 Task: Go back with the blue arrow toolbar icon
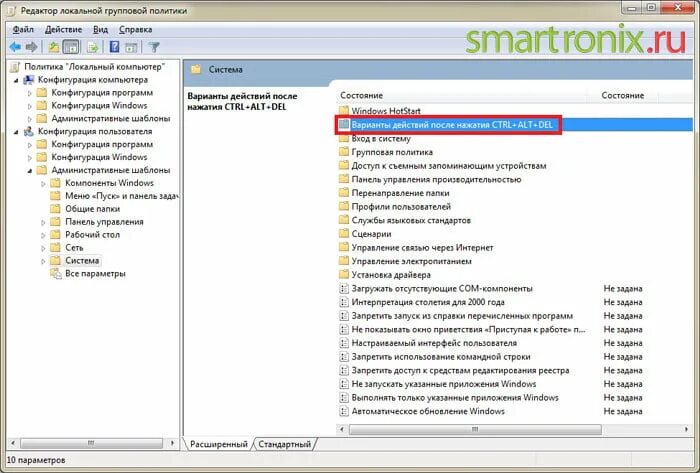coord(15,47)
